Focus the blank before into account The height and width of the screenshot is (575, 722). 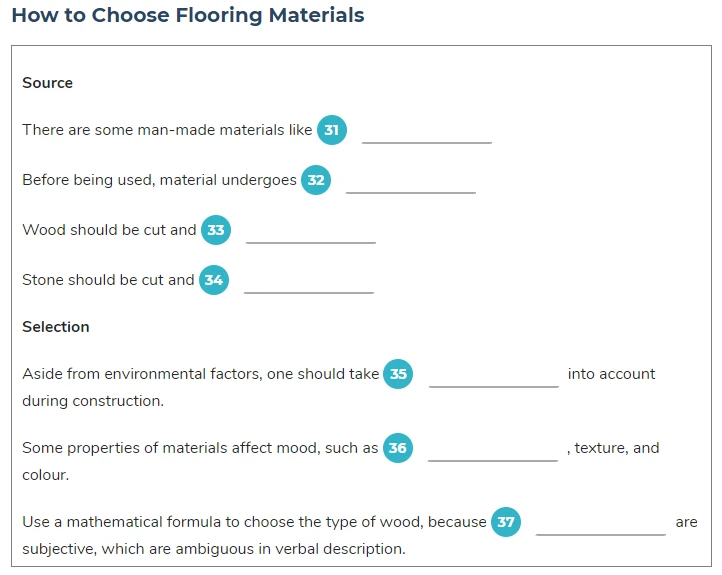click(494, 377)
